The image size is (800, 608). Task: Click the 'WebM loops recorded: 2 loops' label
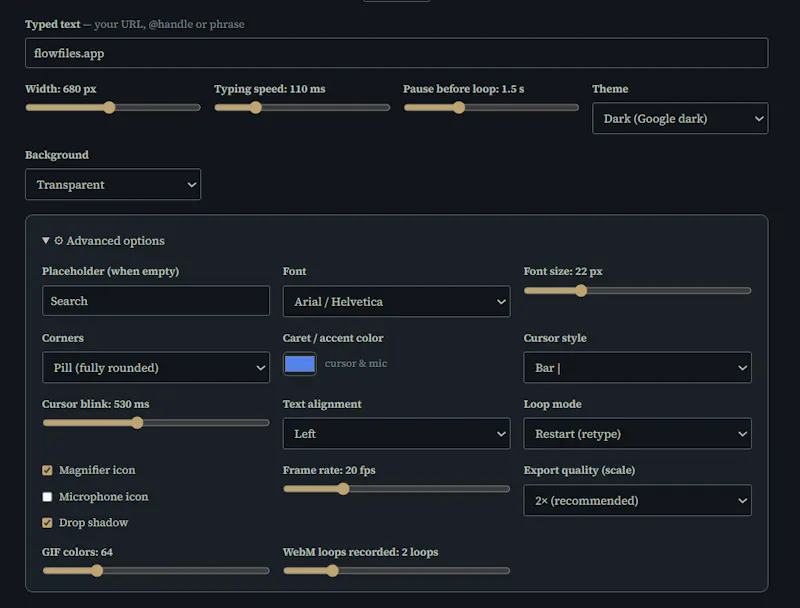(360, 552)
